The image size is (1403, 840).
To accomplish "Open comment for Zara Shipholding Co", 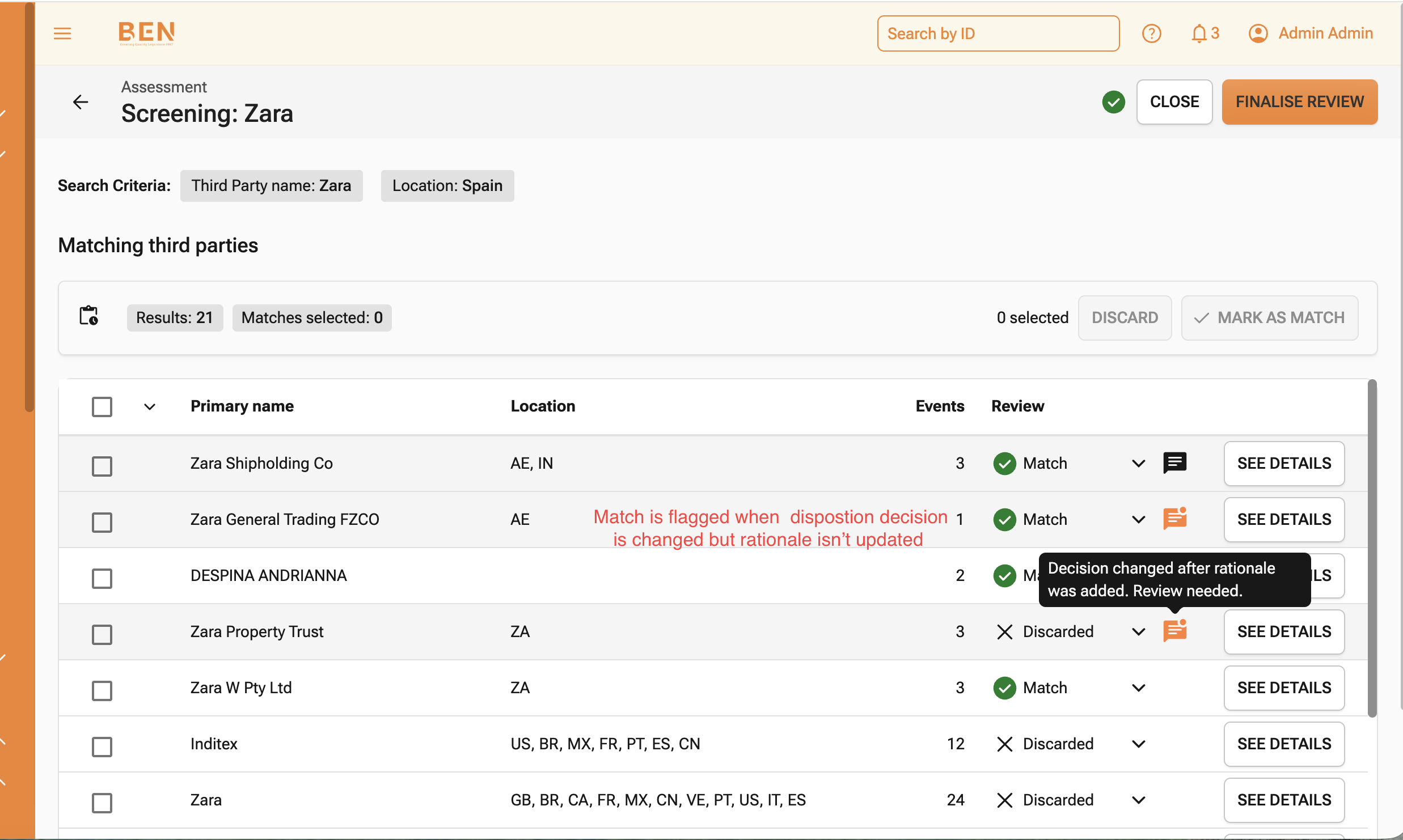I will coord(1174,463).
